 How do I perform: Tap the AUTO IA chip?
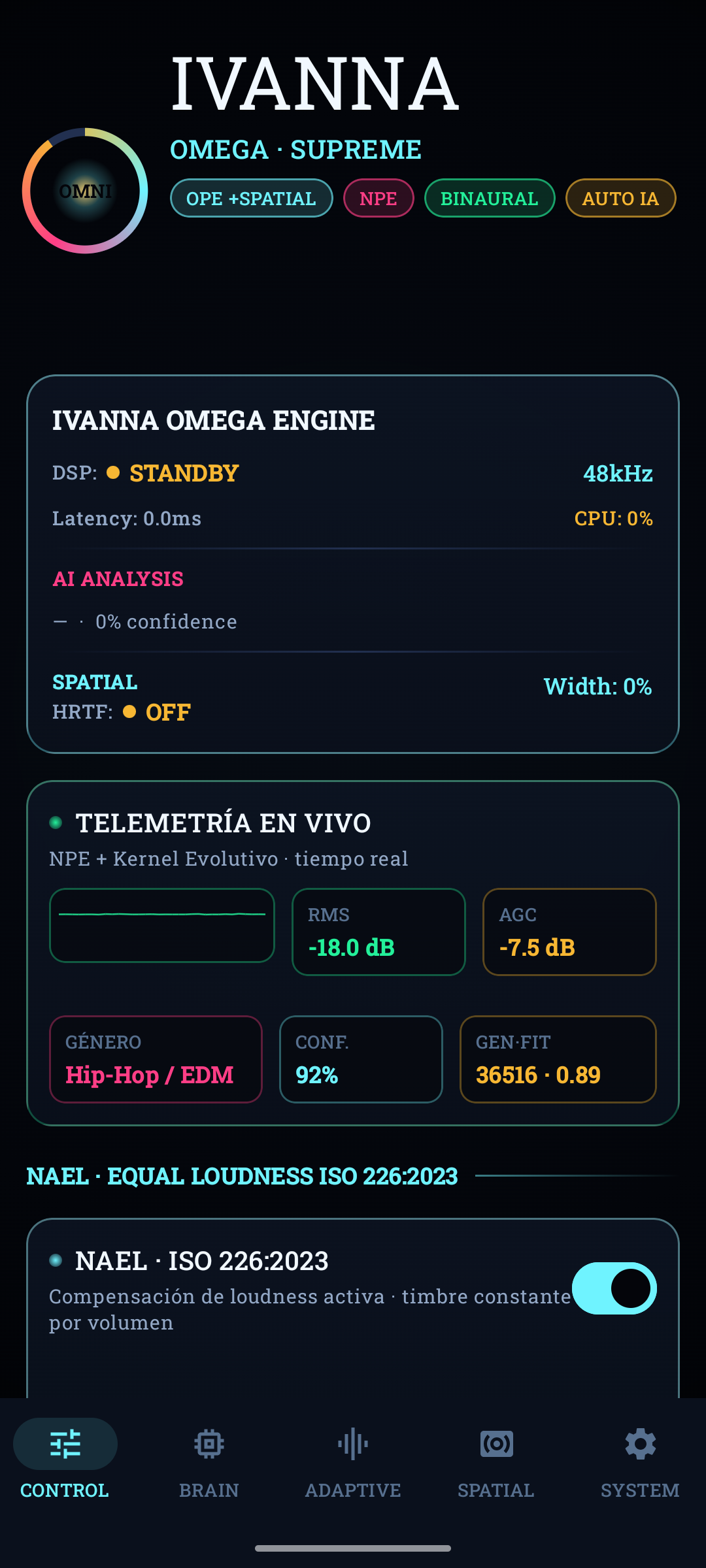[621, 198]
